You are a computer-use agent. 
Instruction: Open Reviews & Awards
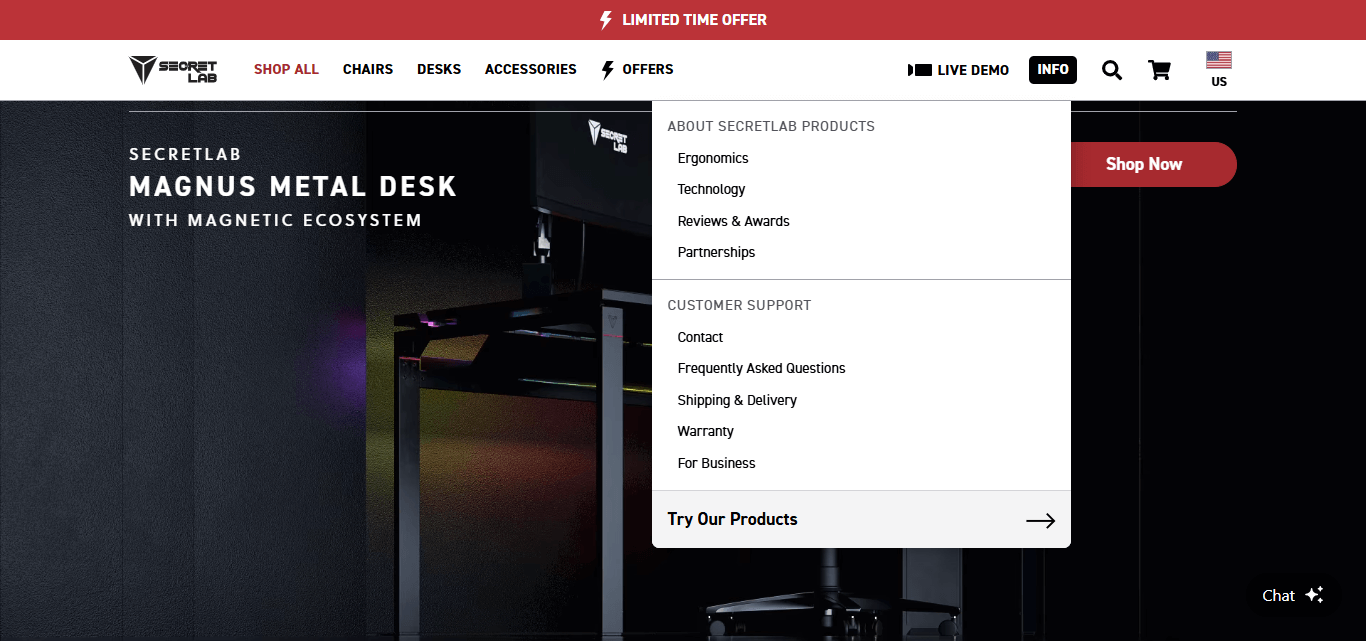point(734,221)
